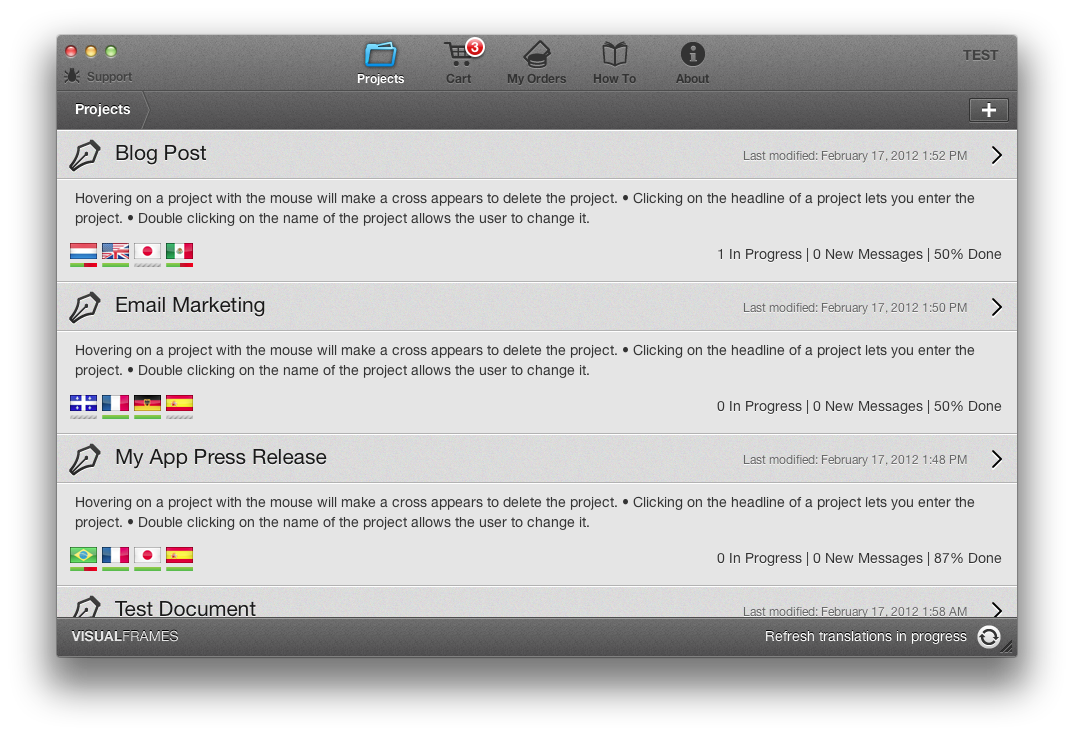
Task: Click the refresh translations spinner icon
Action: click(988, 637)
